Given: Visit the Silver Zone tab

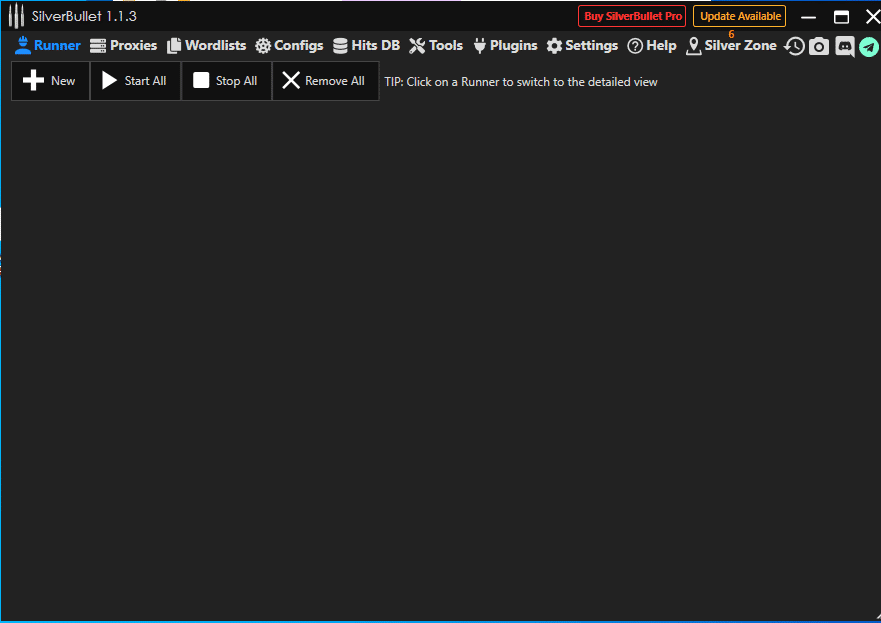Looking at the screenshot, I should coord(732,46).
